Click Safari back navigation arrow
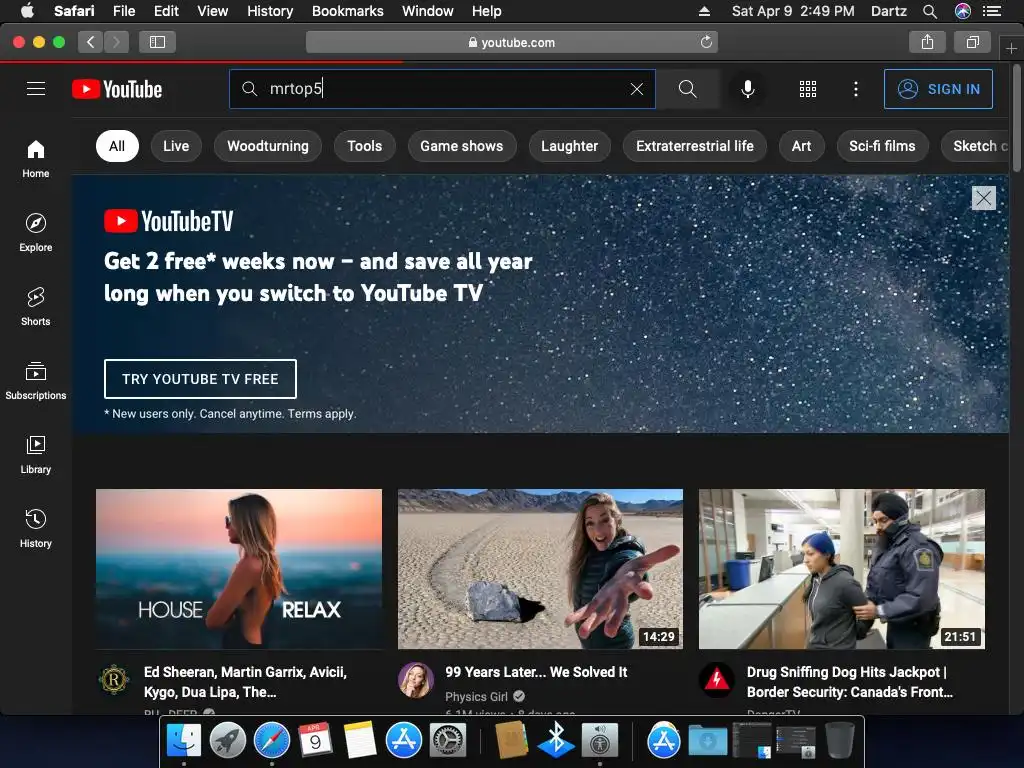The height and width of the screenshot is (768, 1024). 91,42
